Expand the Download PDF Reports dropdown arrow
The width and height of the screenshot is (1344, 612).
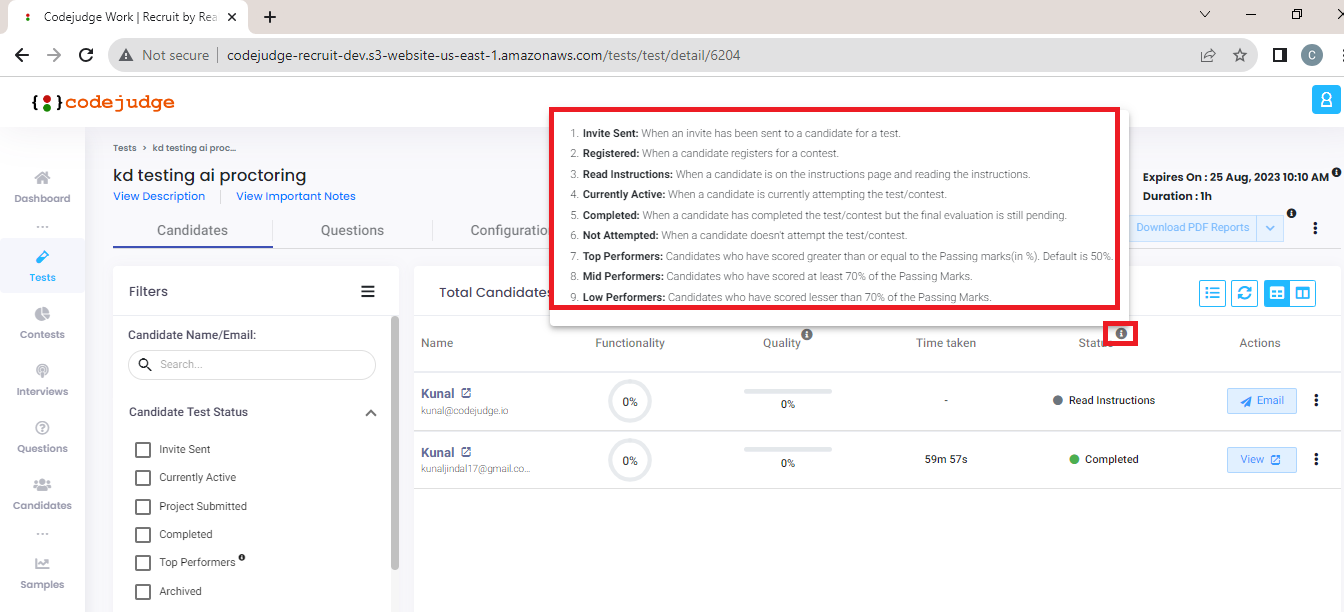(x=1268, y=227)
